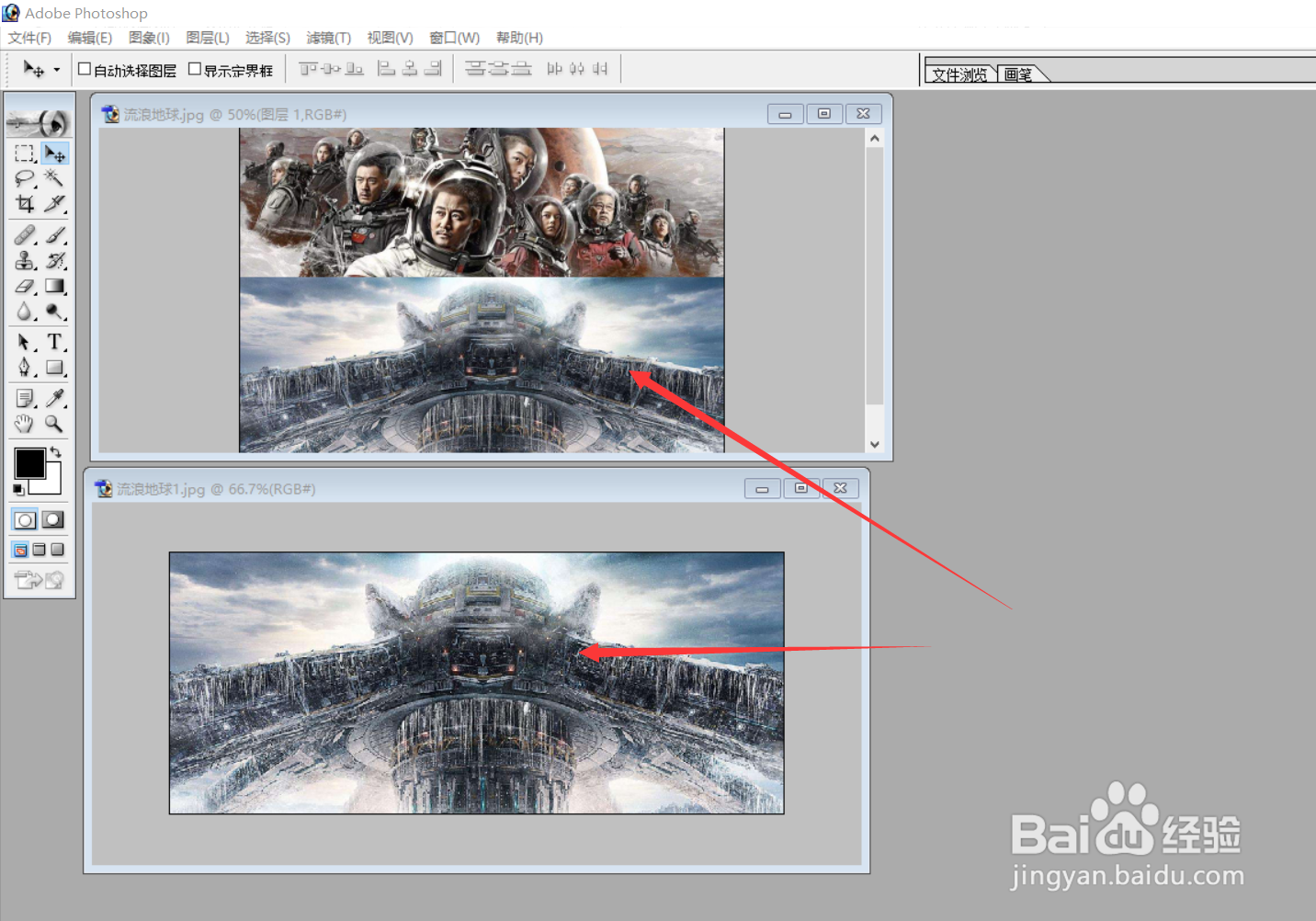
Task: Click the Jump to ImageReady button
Action: [x=39, y=580]
